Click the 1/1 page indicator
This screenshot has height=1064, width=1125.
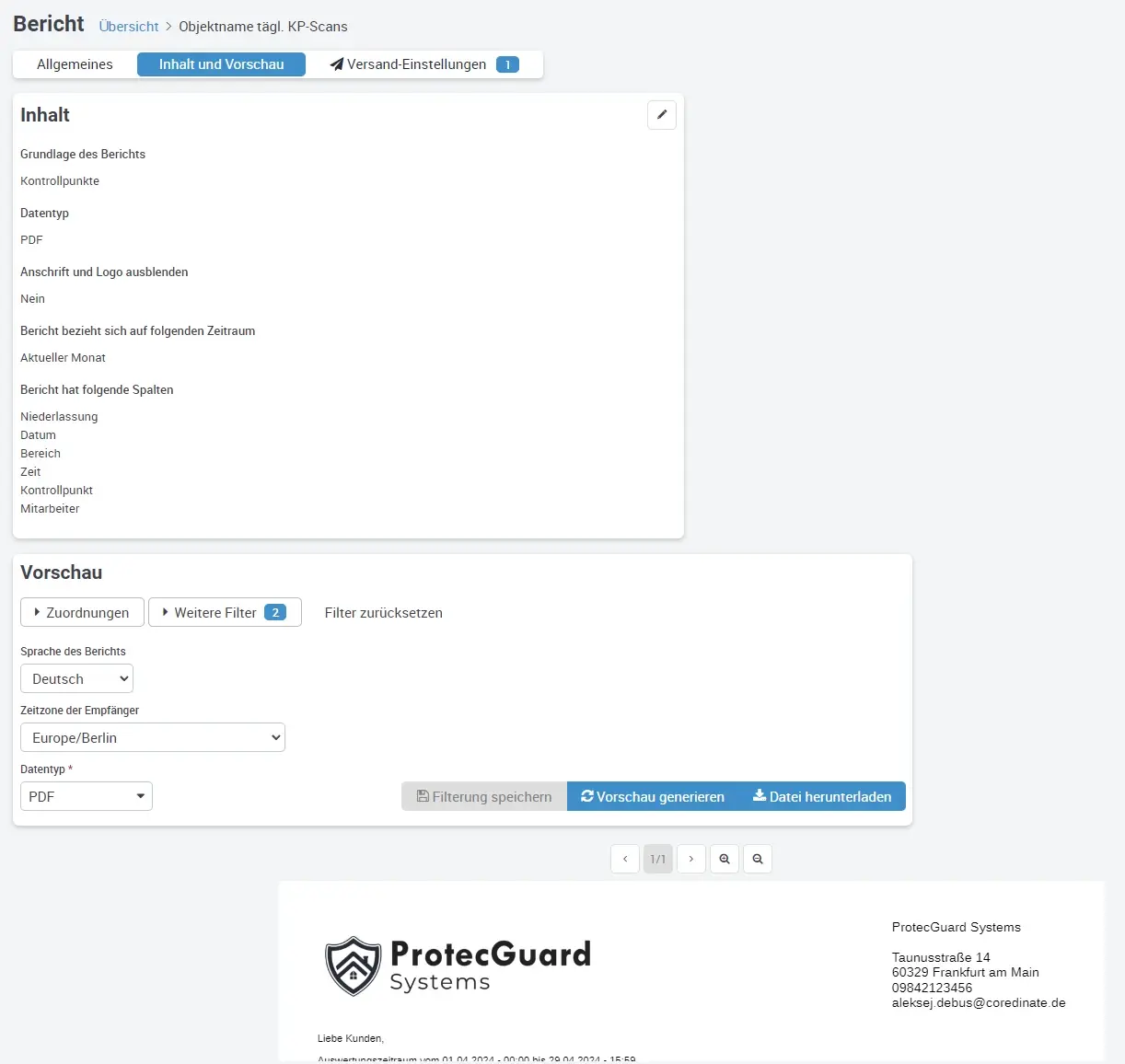pyautogui.click(x=658, y=859)
